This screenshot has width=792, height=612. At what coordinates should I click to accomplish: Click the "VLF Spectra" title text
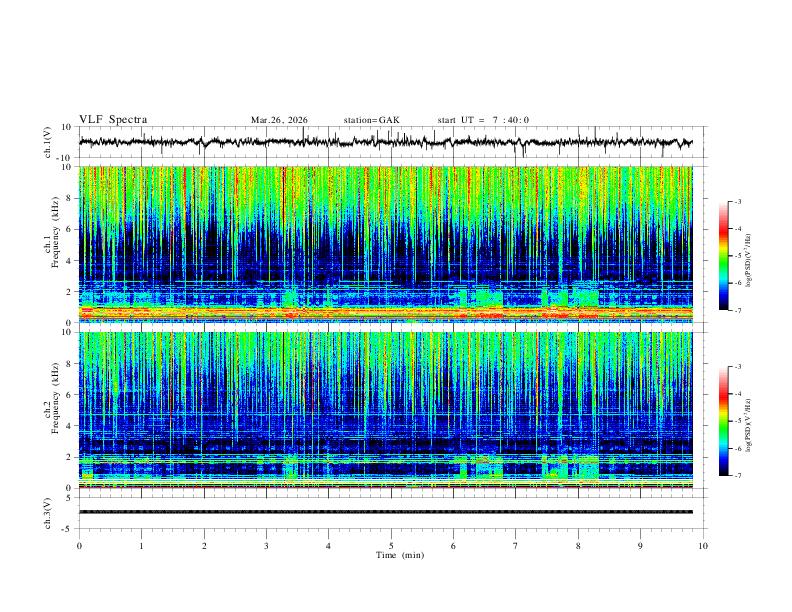coord(113,120)
